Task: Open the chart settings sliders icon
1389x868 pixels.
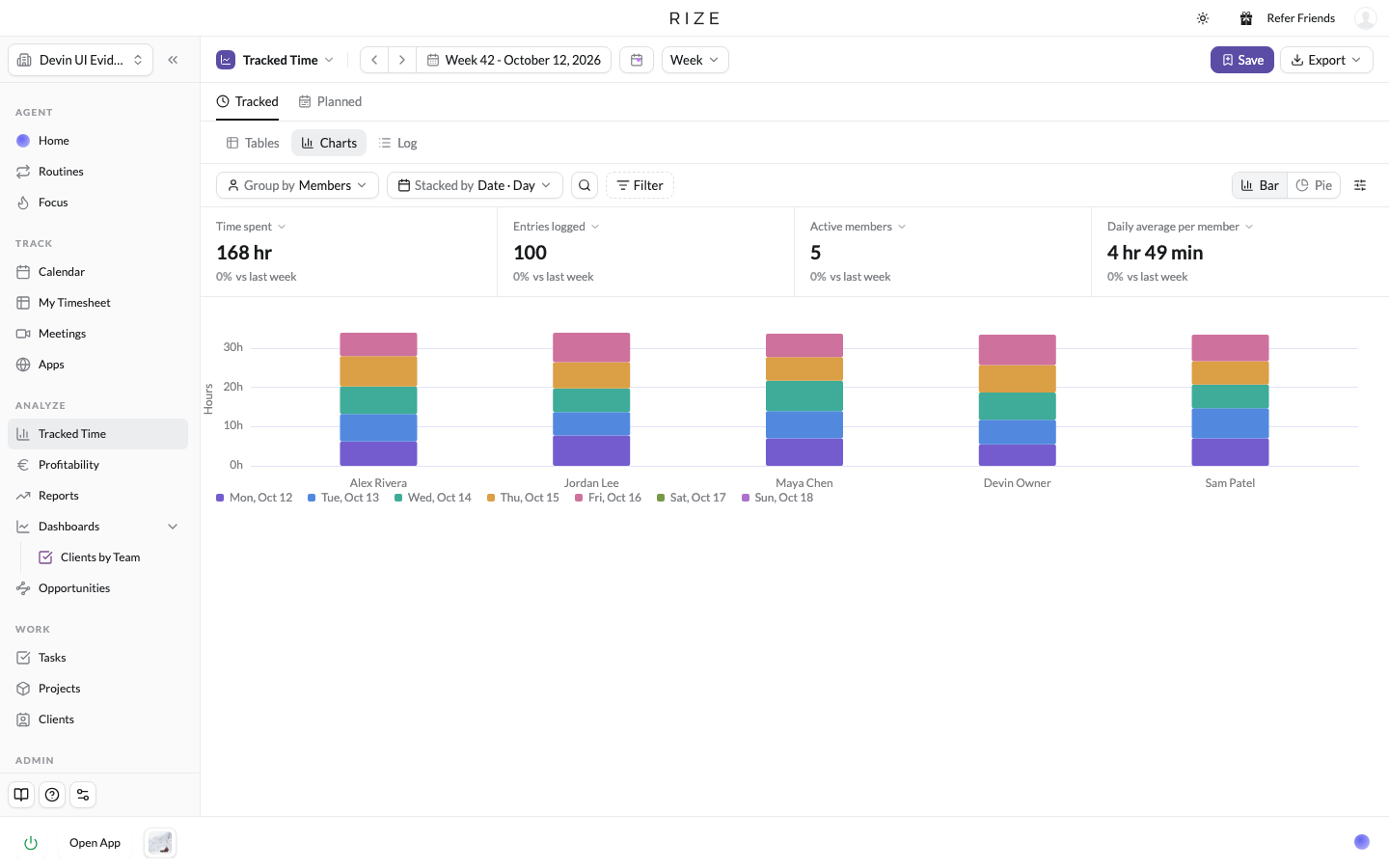Action: point(1360,185)
